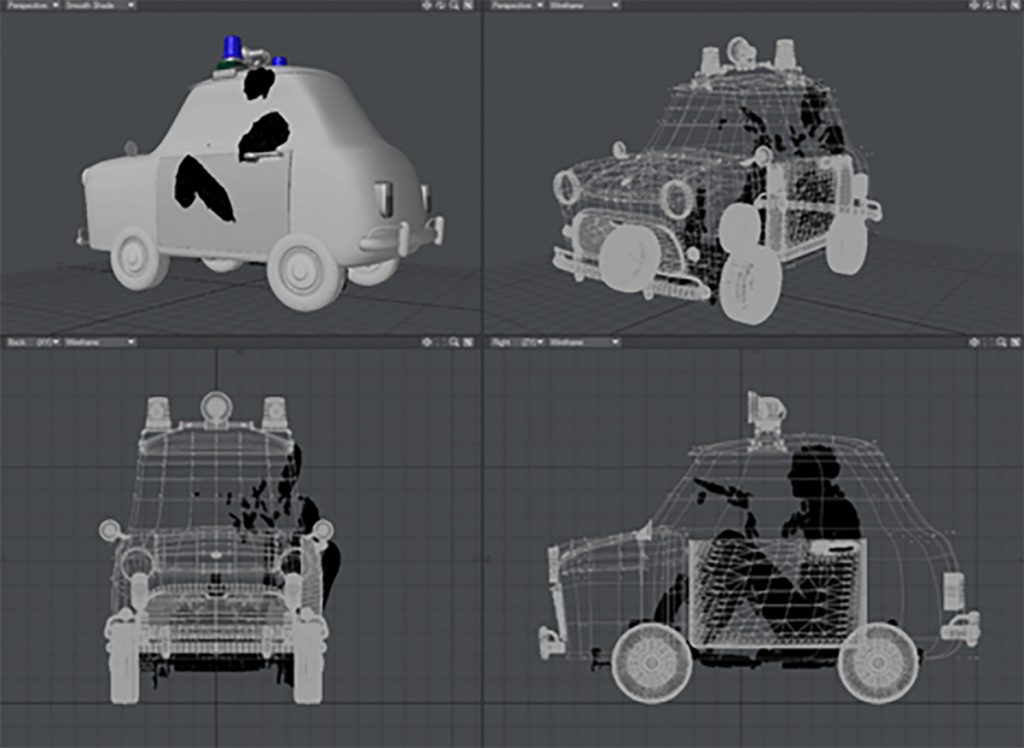
Task: Maximize the Right (ZY) viewport
Action: (1014, 342)
